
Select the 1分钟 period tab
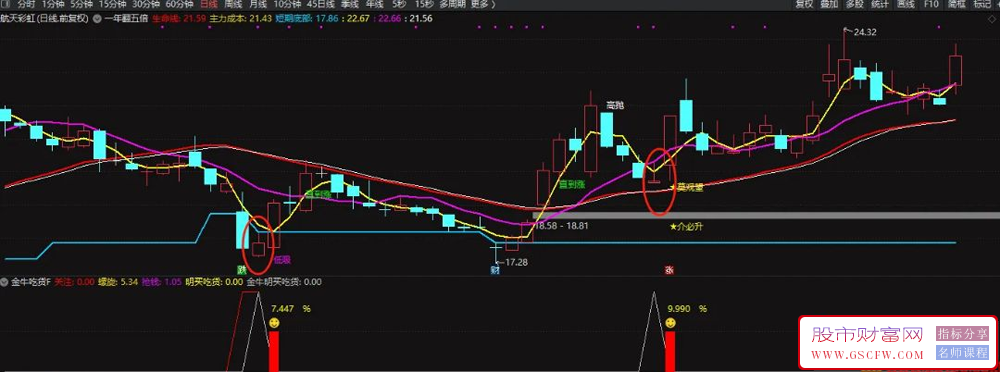(52, 4)
